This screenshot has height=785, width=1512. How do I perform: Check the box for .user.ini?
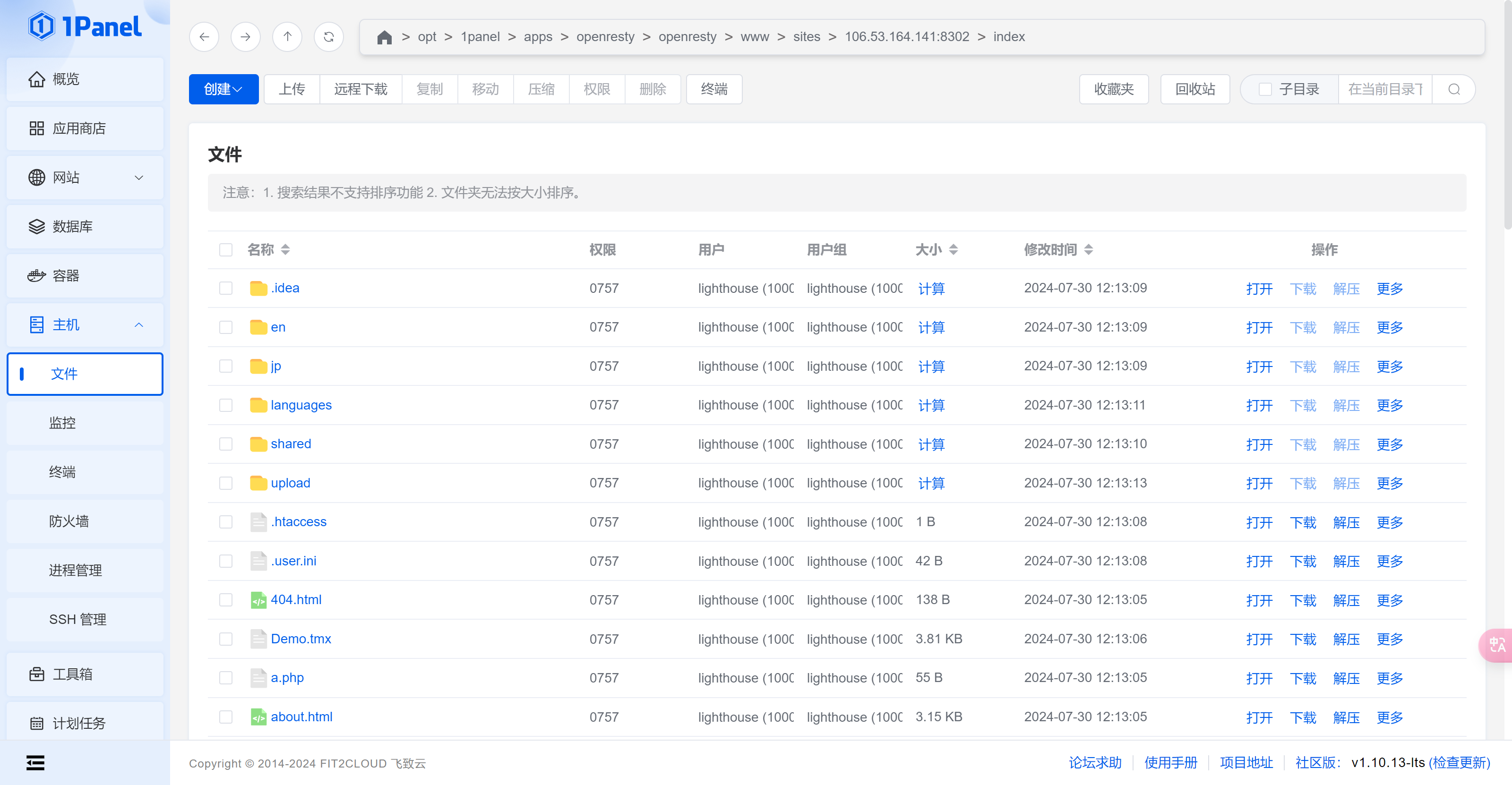pos(225,561)
